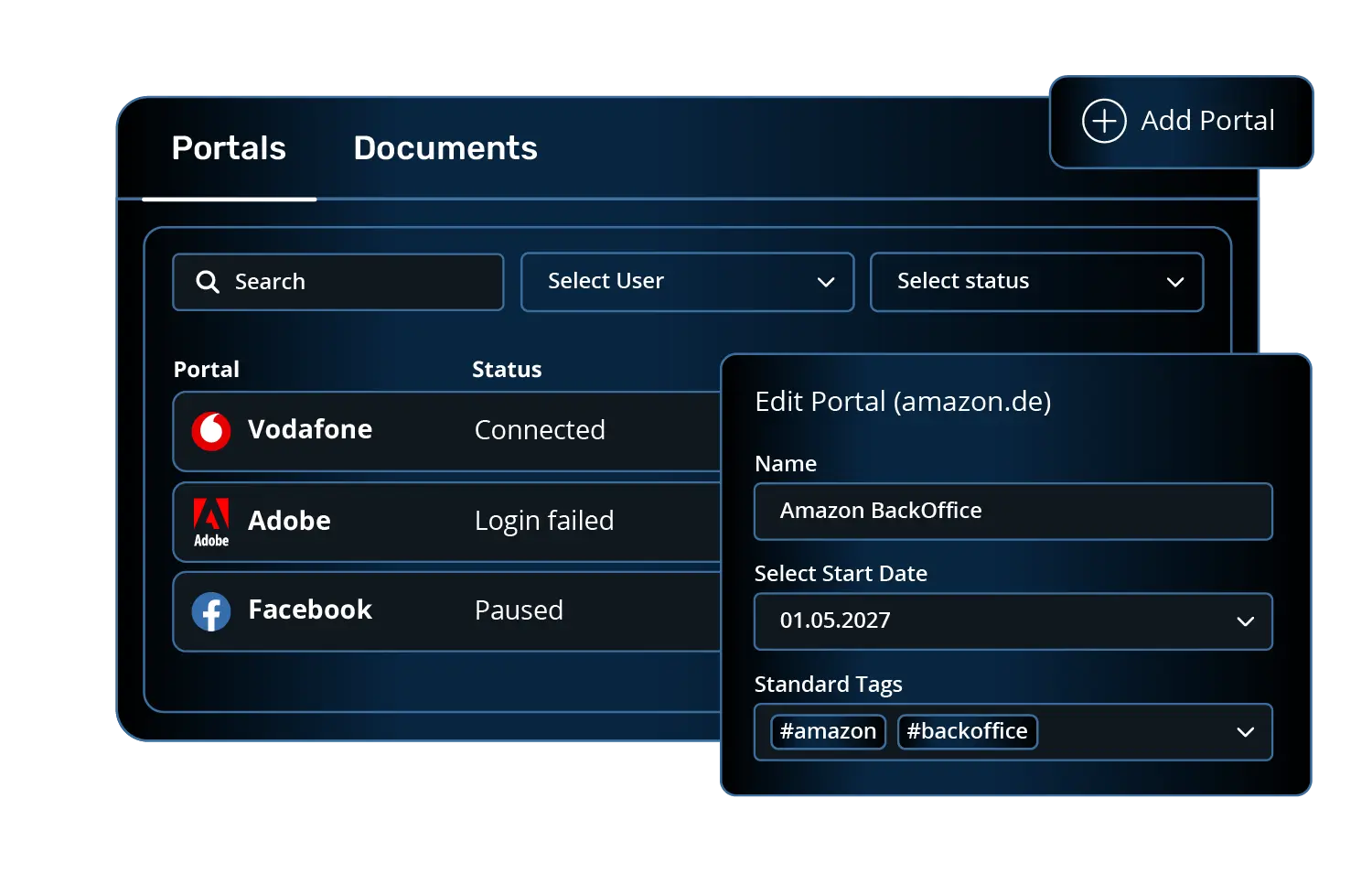Switch to the Documents tab

[x=445, y=148]
